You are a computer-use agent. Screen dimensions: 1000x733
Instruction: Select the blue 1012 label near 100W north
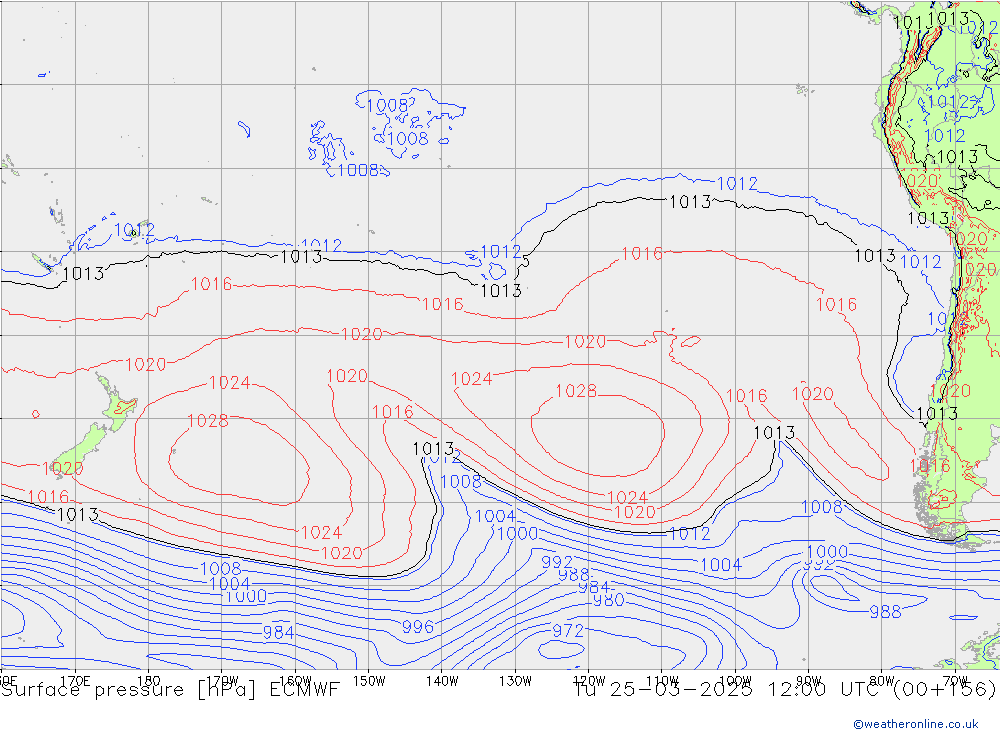[737, 184]
